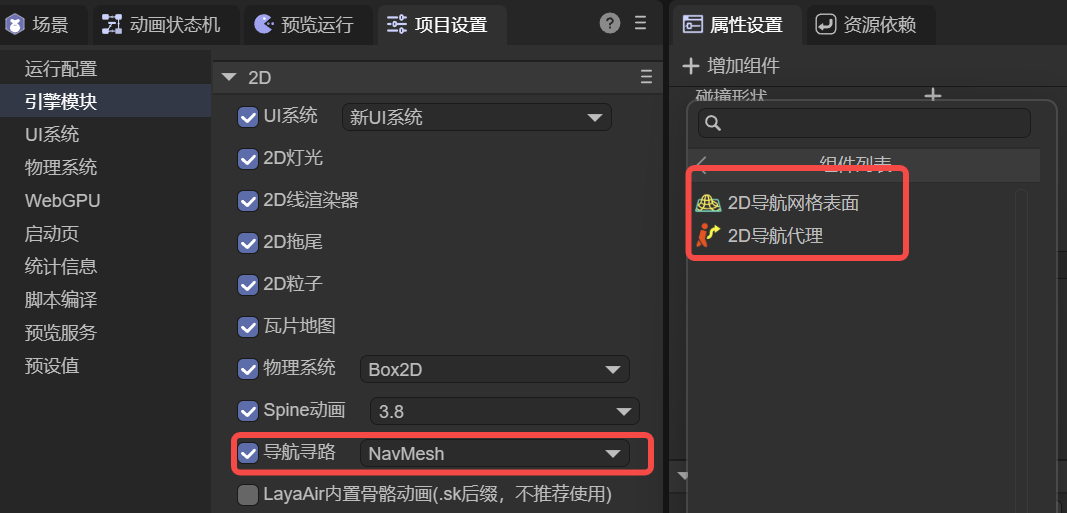Open WebGPU settings in the sidebar
This screenshot has width=1067, height=513.
pyautogui.click(x=63, y=201)
